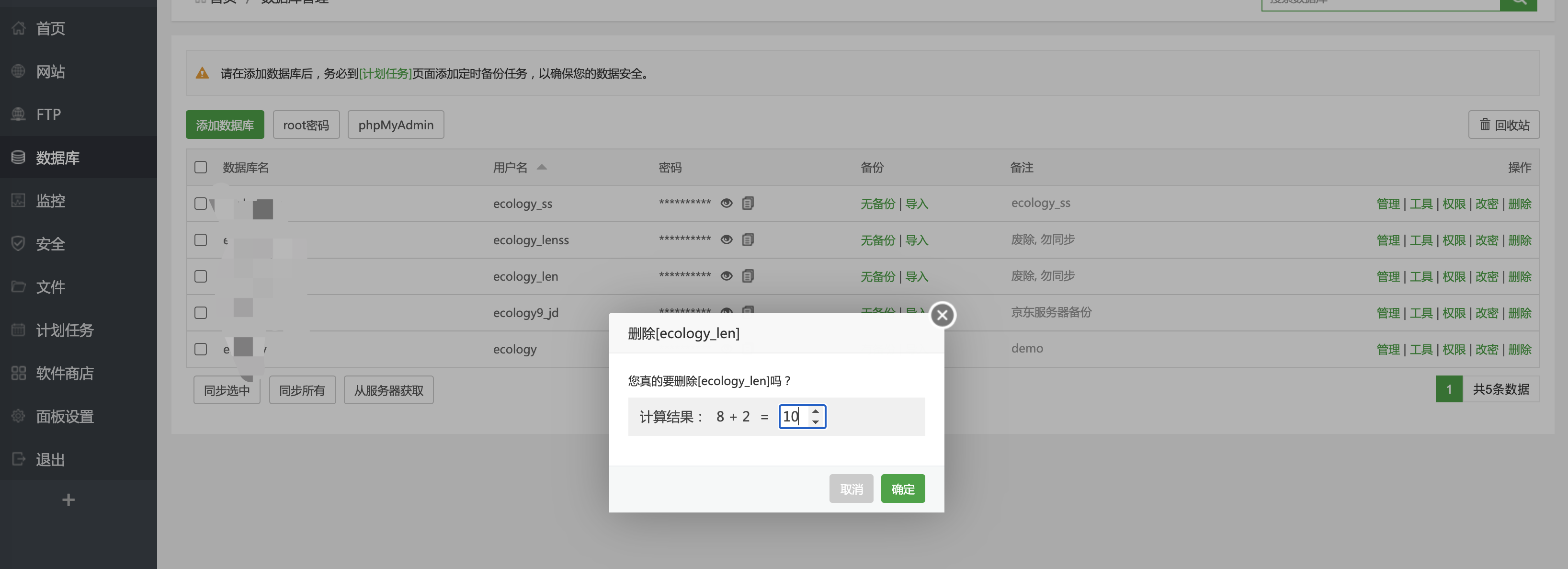
Task: Click 管理 for ecology9_jd row
Action: point(1388,313)
